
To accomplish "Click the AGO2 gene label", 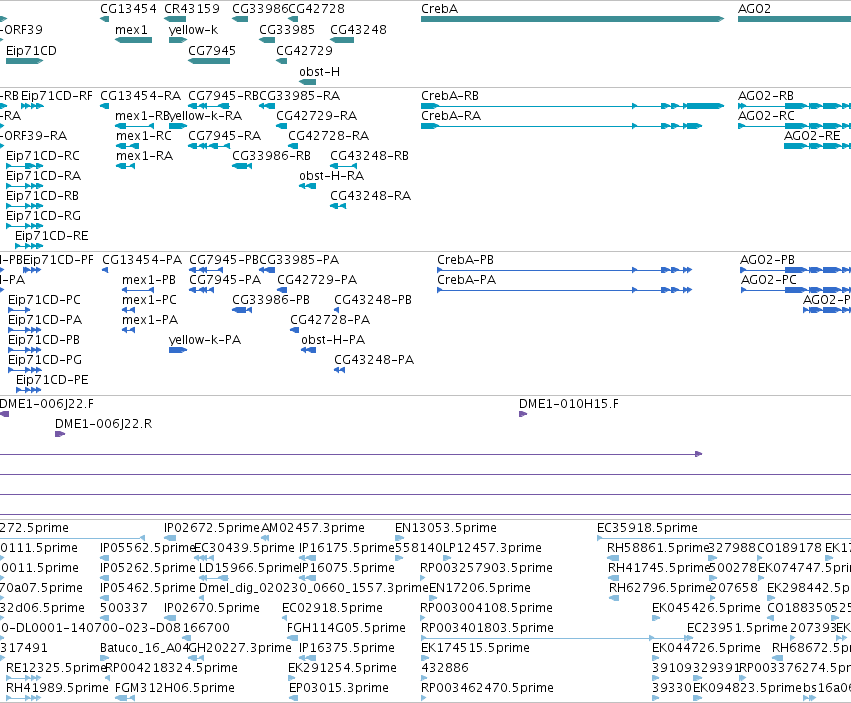I will click(754, 9).
